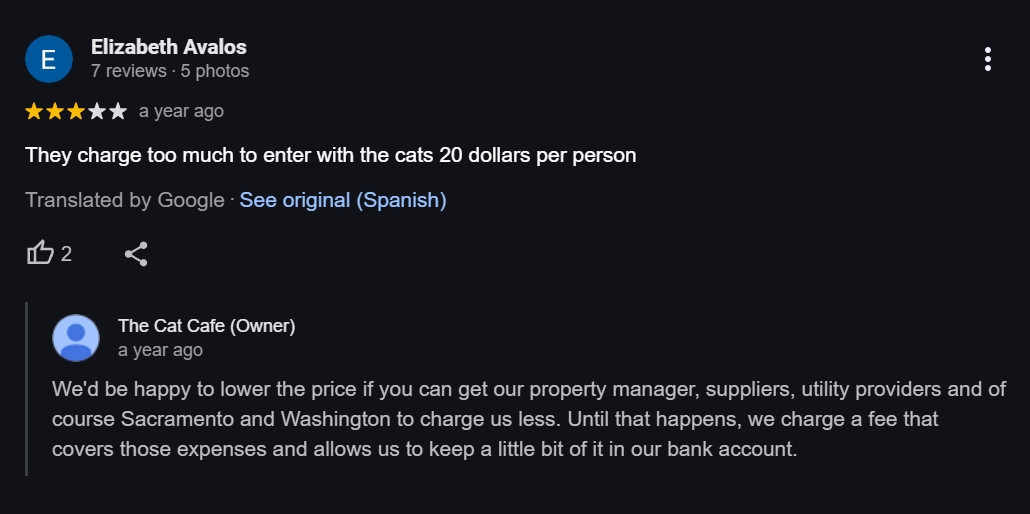The width and height of the screenshot is (1030, 514).
Task: Click "The Cat Cafe (Owner)" name
Action: (206, 326)
